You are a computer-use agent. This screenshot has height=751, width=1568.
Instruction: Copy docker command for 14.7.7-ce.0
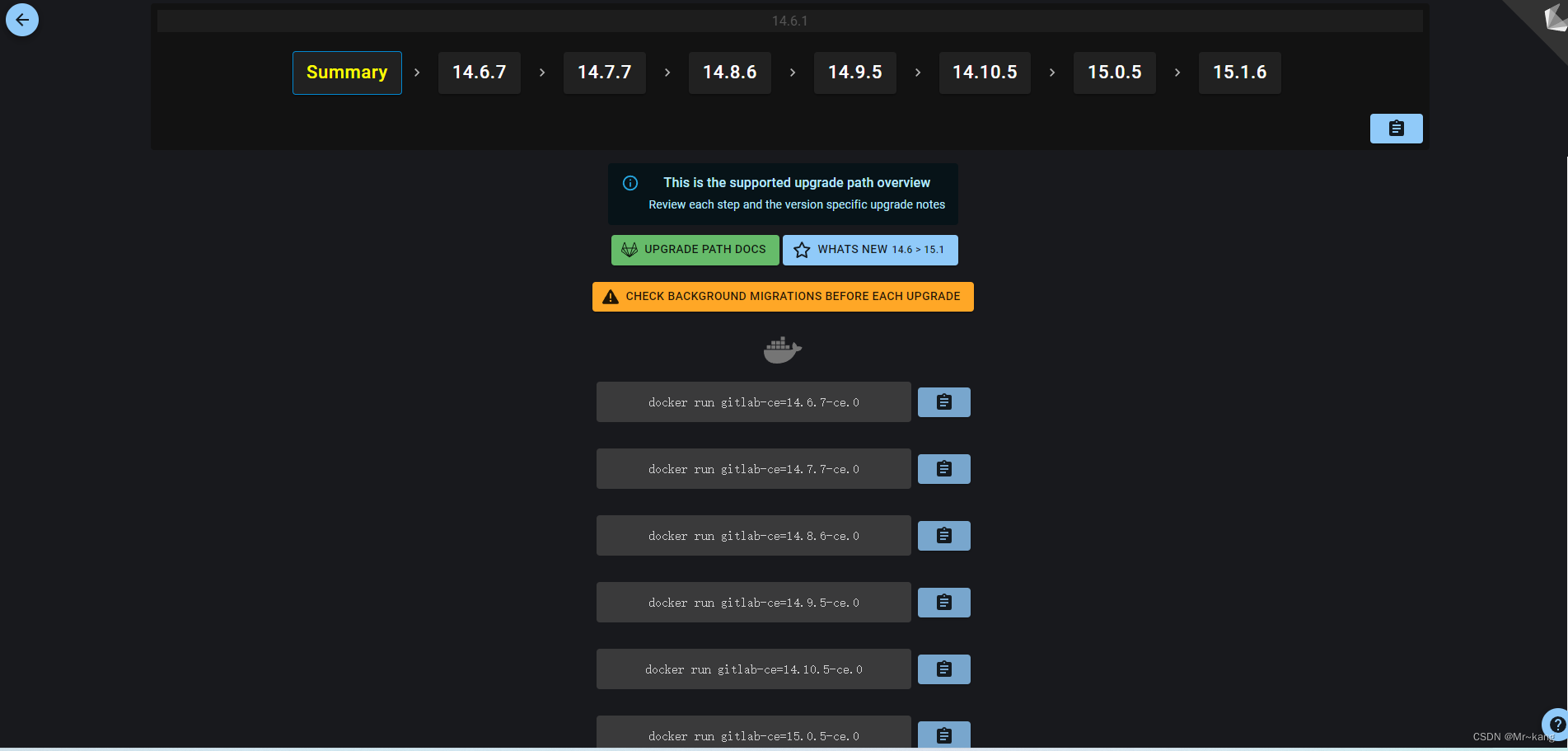(943, 468)
